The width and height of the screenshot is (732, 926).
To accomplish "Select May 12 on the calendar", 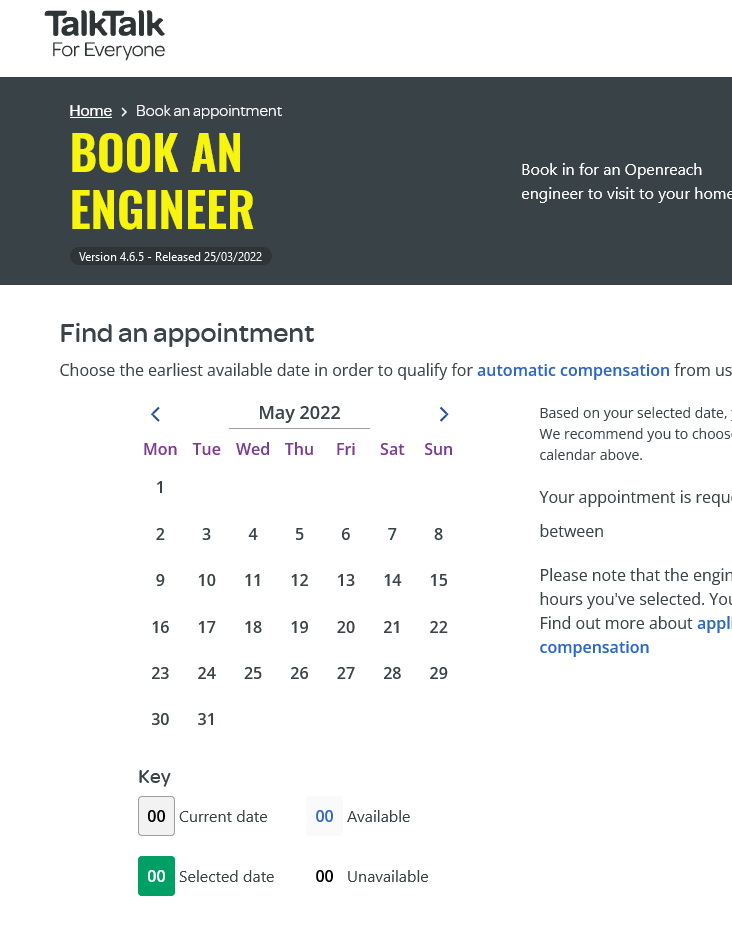I will 299,581.
